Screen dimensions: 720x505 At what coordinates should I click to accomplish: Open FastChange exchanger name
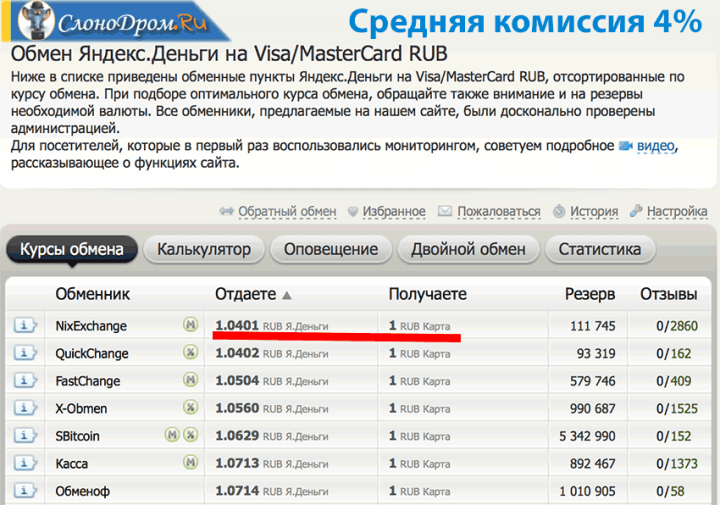(88, 381)
